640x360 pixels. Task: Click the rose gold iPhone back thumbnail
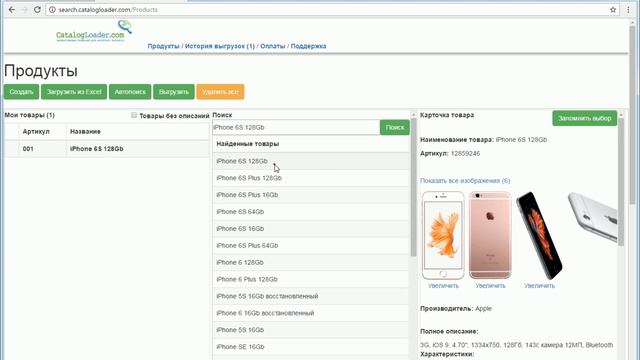point(490,235)
